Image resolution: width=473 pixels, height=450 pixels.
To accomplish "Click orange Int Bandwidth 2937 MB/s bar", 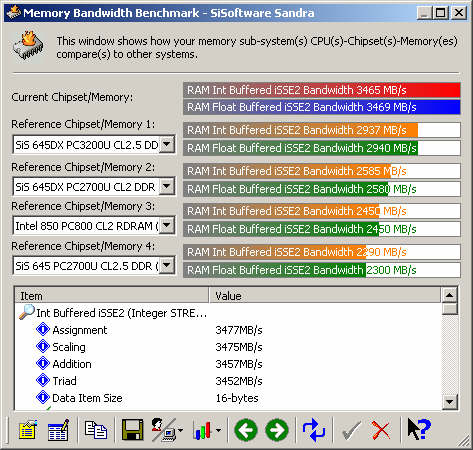I will coord(322,130).
